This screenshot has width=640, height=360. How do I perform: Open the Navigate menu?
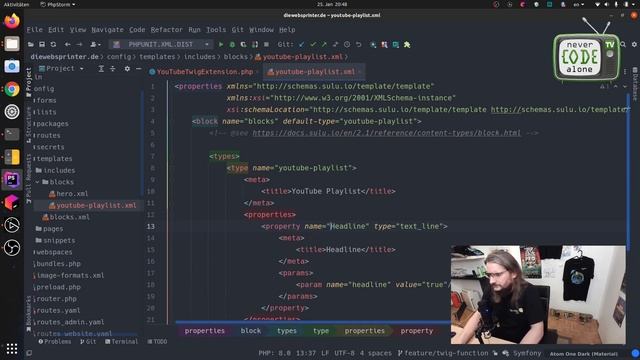point(107,30)
